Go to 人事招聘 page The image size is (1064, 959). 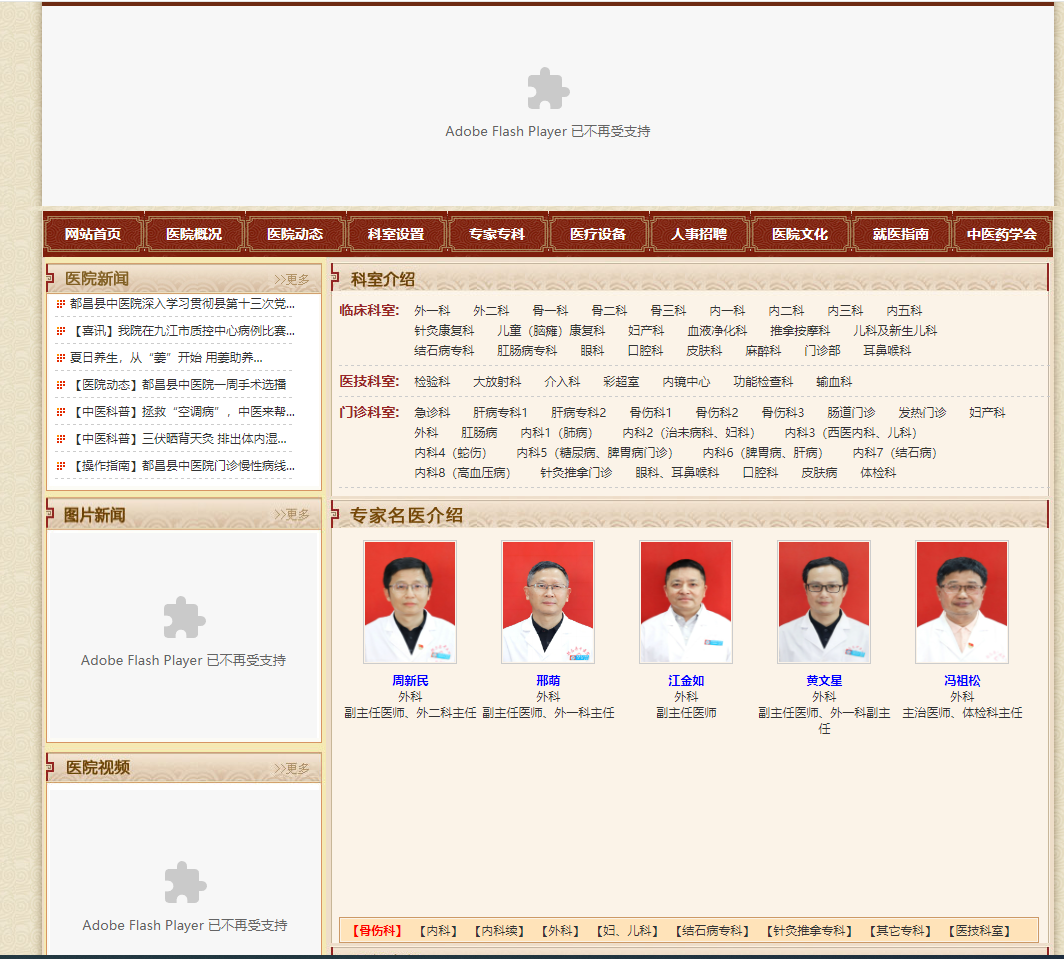[x=699, y=234]
